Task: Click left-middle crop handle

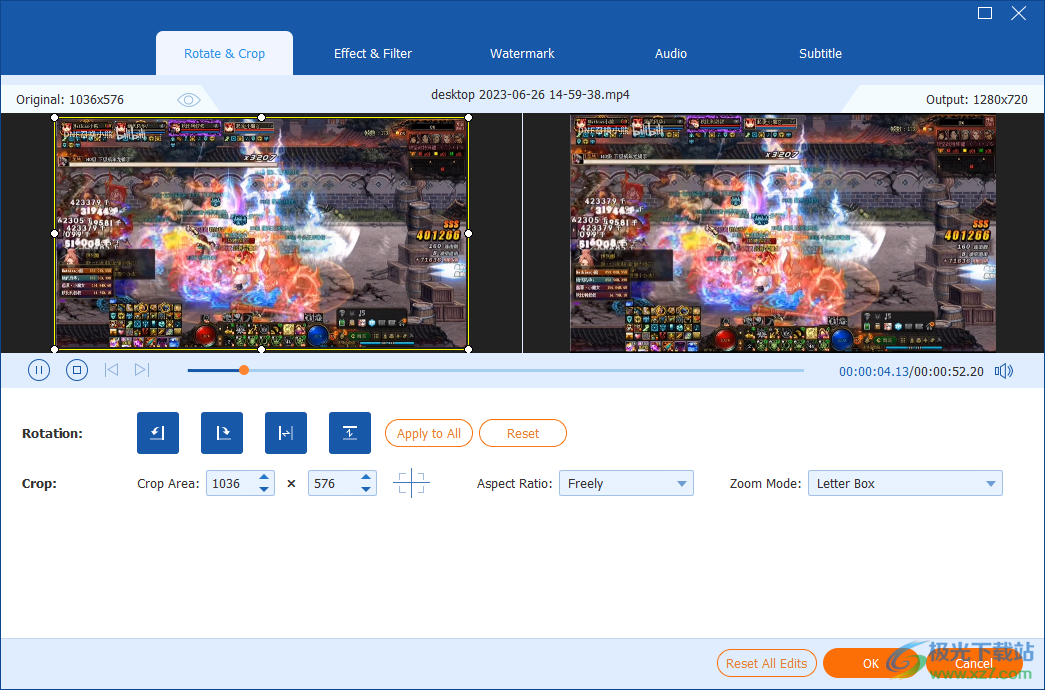Action: coord(55,233)
